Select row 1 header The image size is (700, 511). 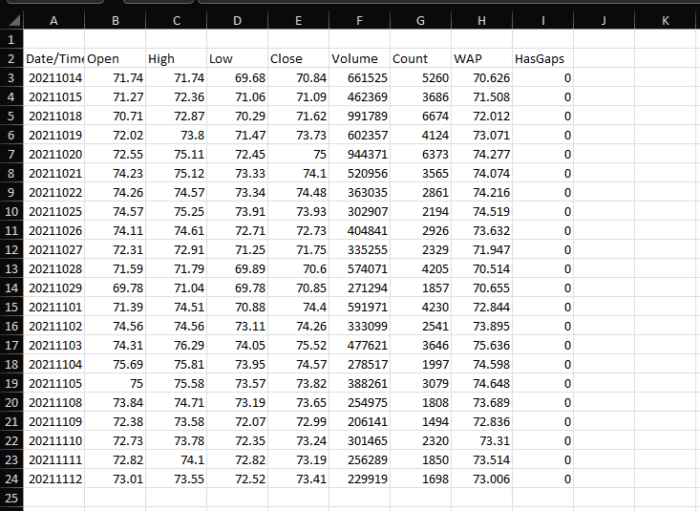coord(11,40)
